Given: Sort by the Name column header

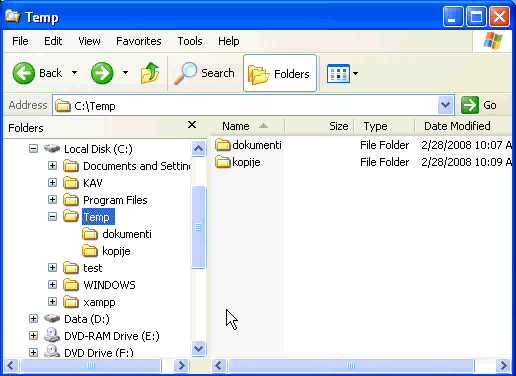Looking at the screenshot, I should (248, 126).
